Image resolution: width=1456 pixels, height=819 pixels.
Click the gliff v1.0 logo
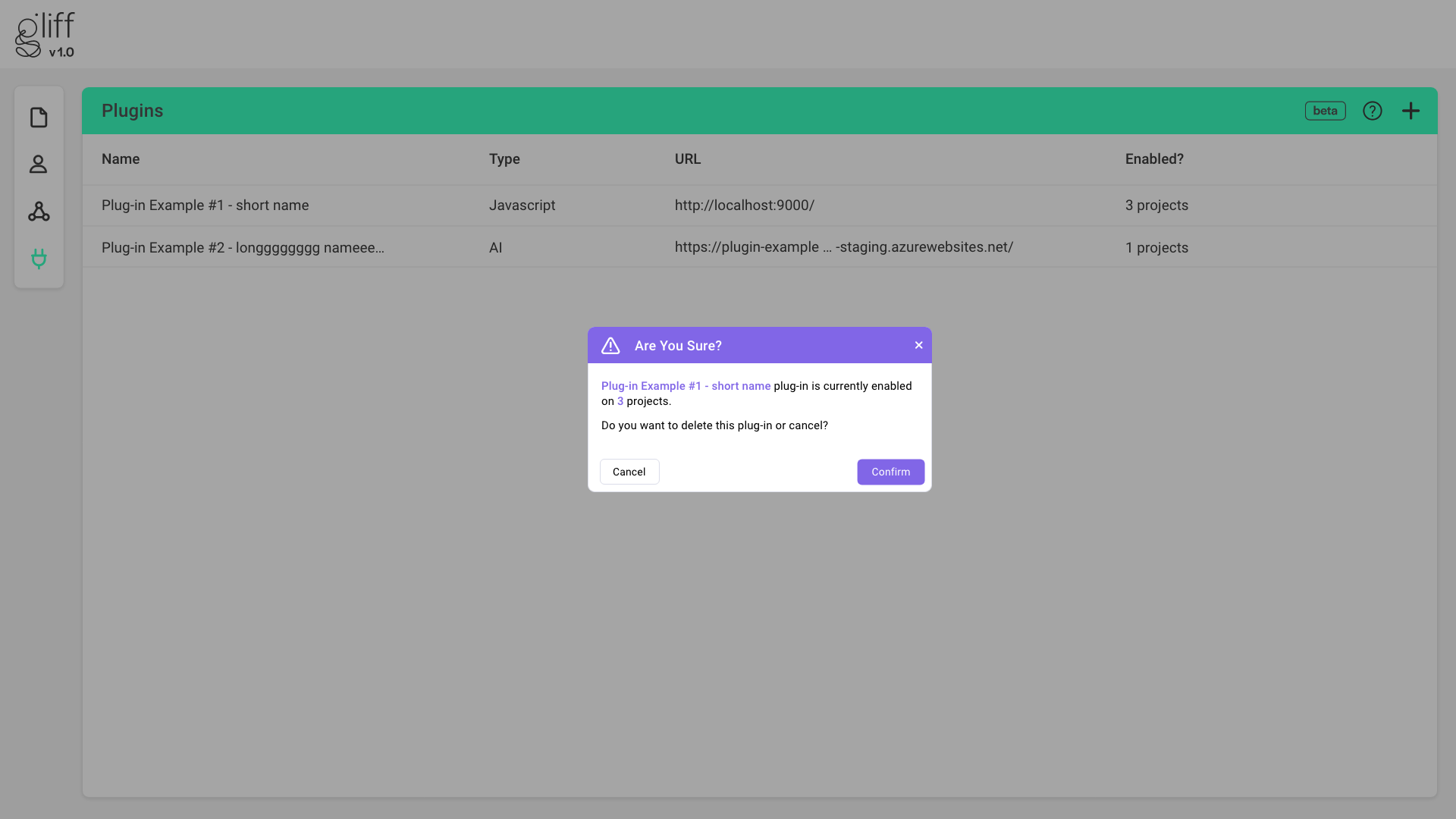click(45, 35)
